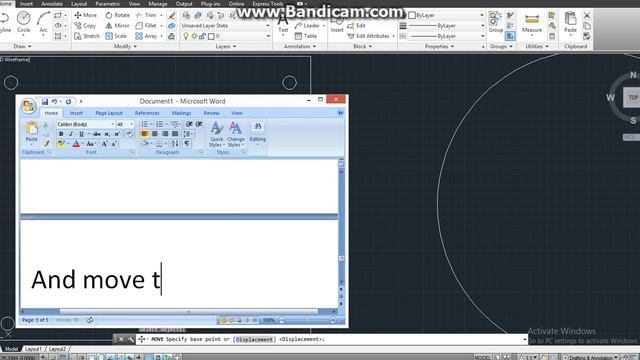Click the red Font Color button in Word

pyautogui.click(x=76, y=144)
